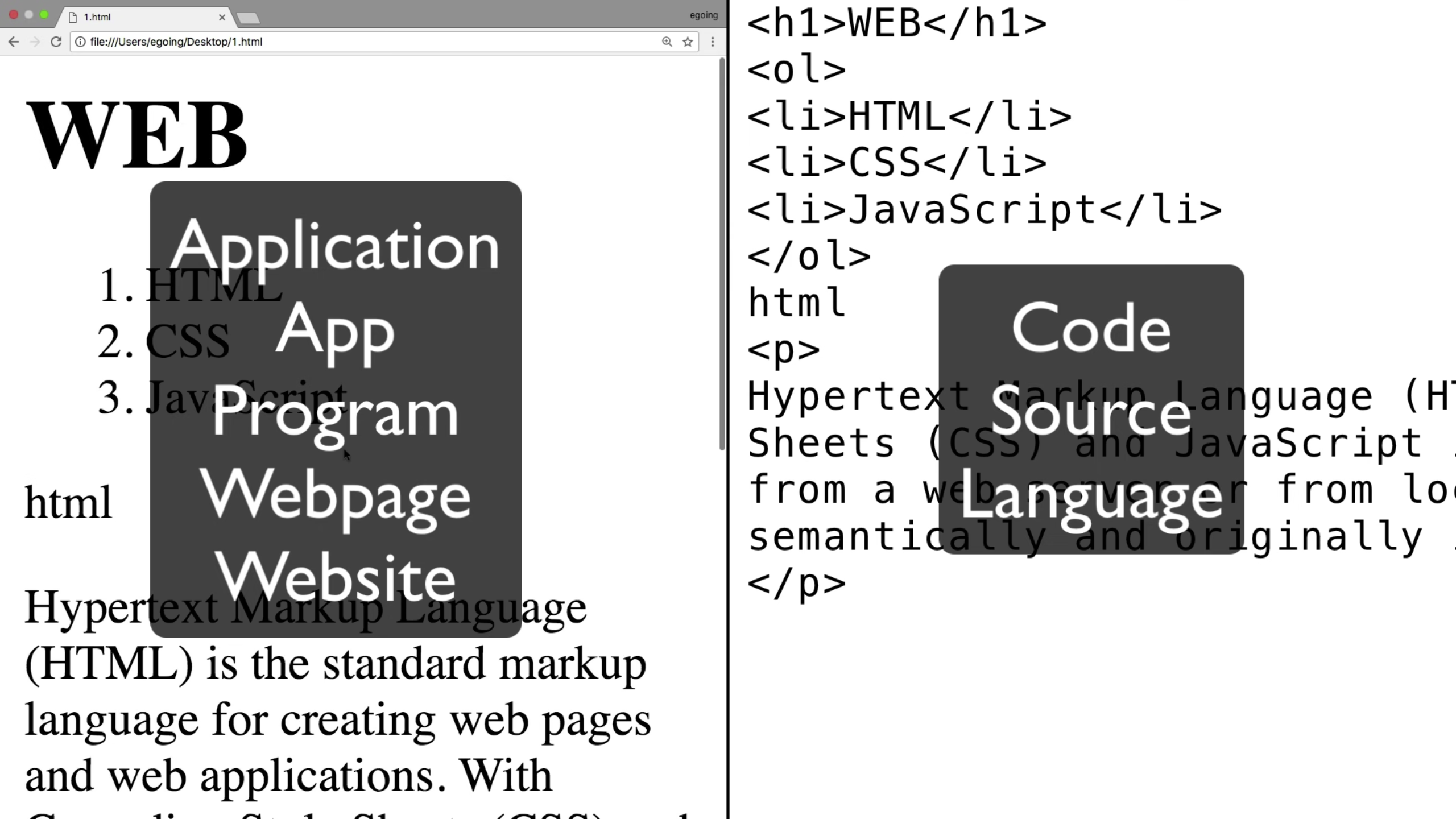Click the <h1>WEB</h1> code line
1456x819 pixels.
896,24
